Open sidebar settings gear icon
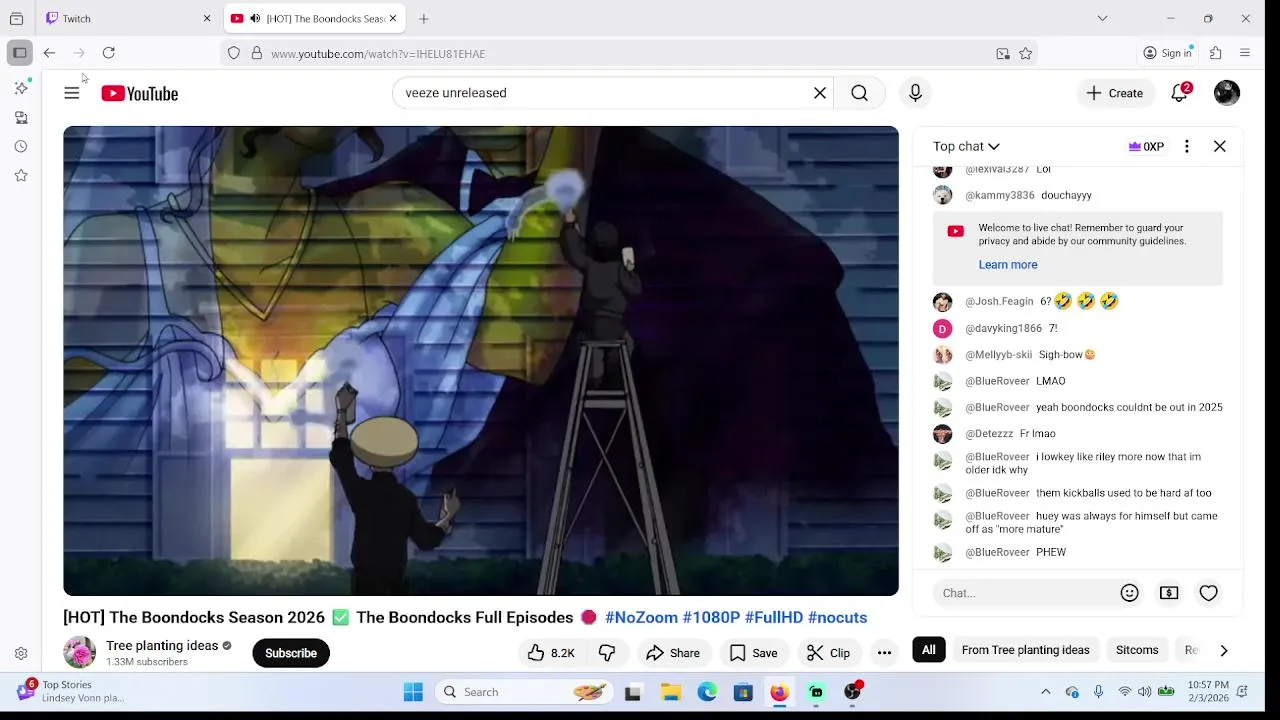Image resolution: width=1280 pixels, height=720 pixels. (21, 654)
